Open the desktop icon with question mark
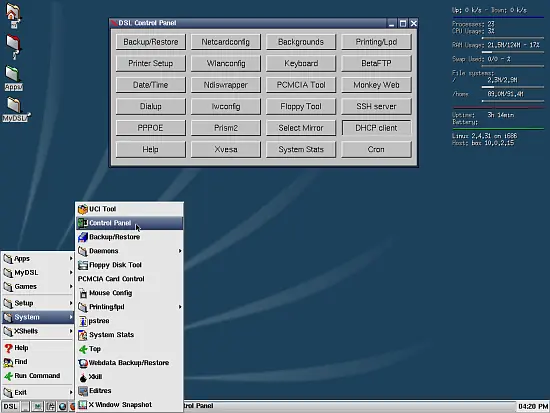550x413 pixels. click(14, 47)
